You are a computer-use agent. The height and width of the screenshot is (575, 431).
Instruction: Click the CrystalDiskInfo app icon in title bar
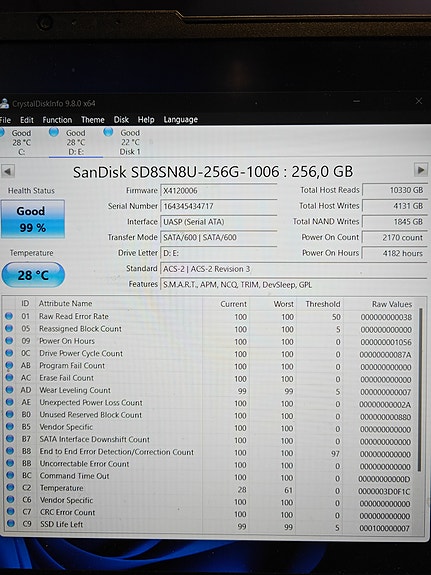4,103
